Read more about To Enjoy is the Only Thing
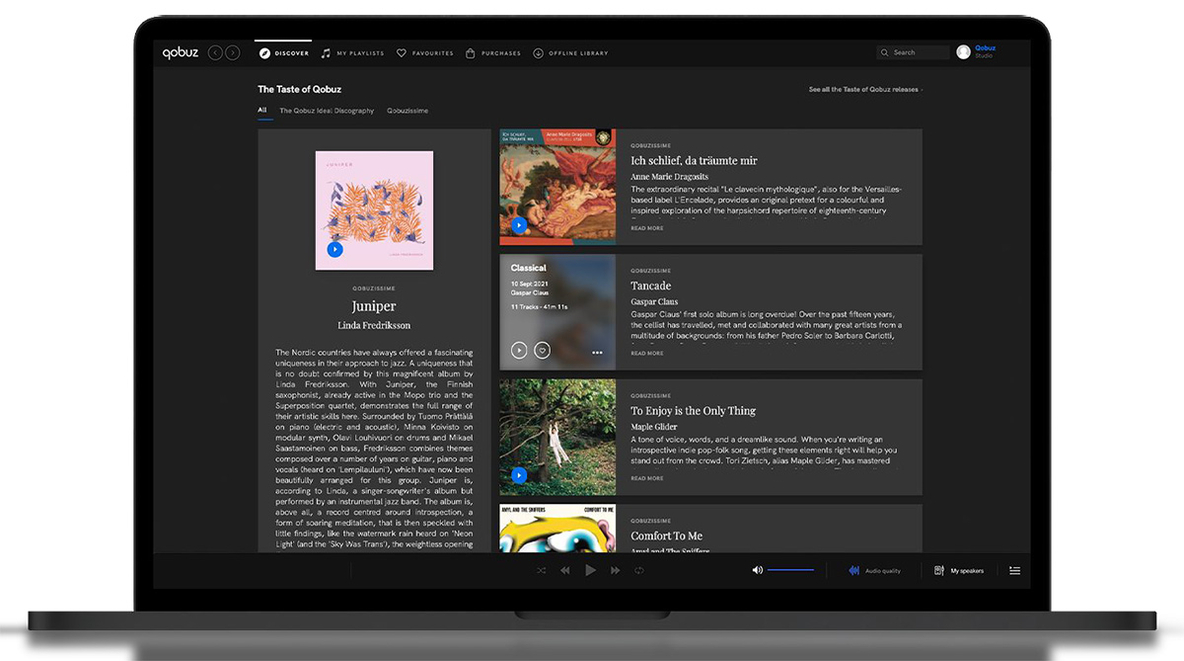 tap(647, 478)
